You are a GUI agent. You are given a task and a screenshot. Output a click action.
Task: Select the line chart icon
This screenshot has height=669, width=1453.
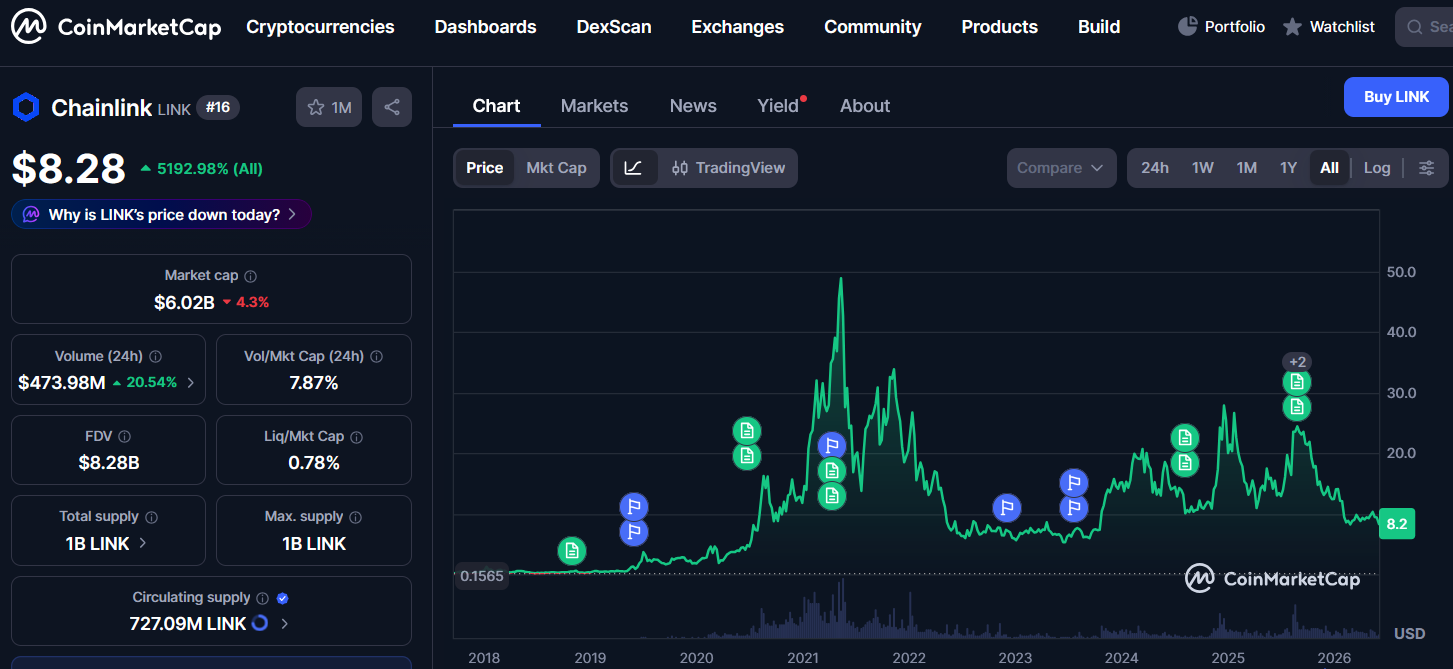[x=634, y=168]
